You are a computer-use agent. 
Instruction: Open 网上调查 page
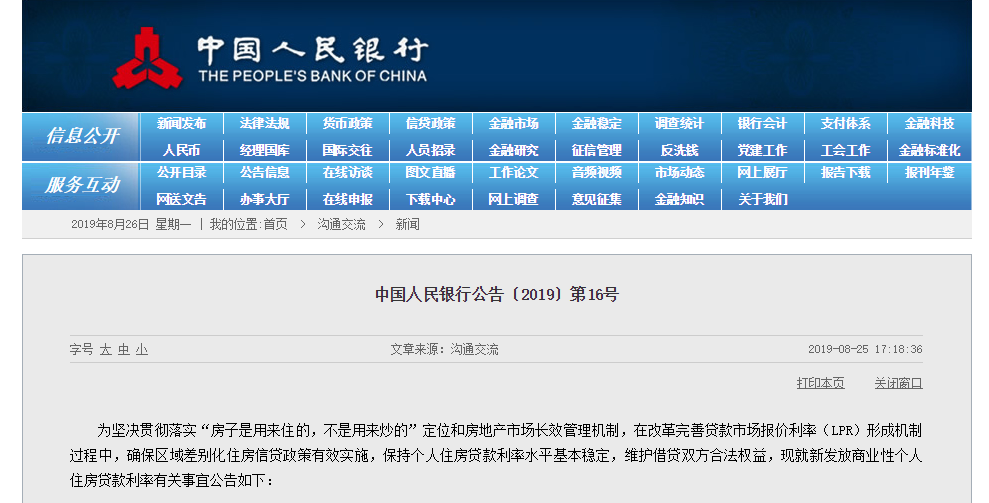click(x=513, y=199)
